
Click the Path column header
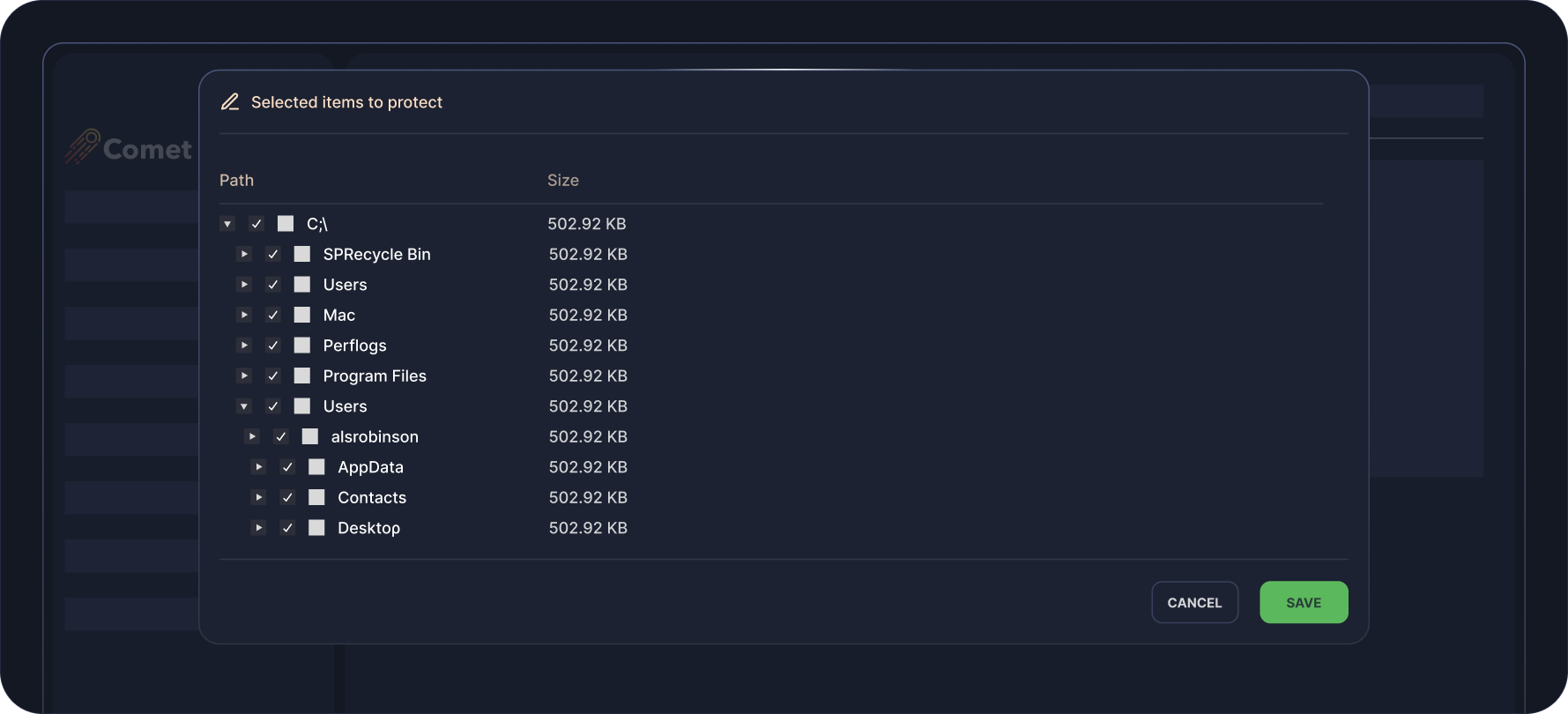coord(236,181)
